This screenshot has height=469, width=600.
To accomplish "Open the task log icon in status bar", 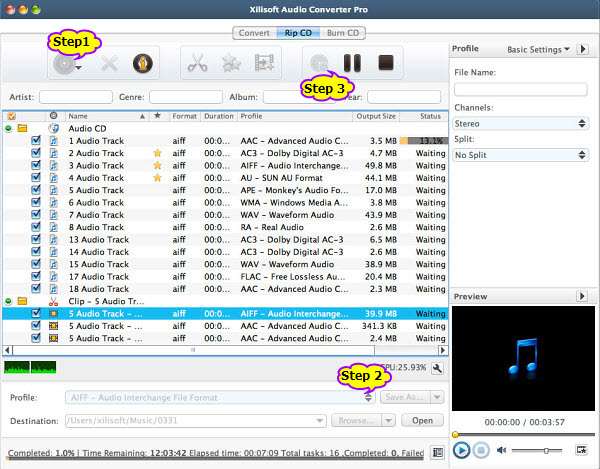I will [x=437, y=453].
